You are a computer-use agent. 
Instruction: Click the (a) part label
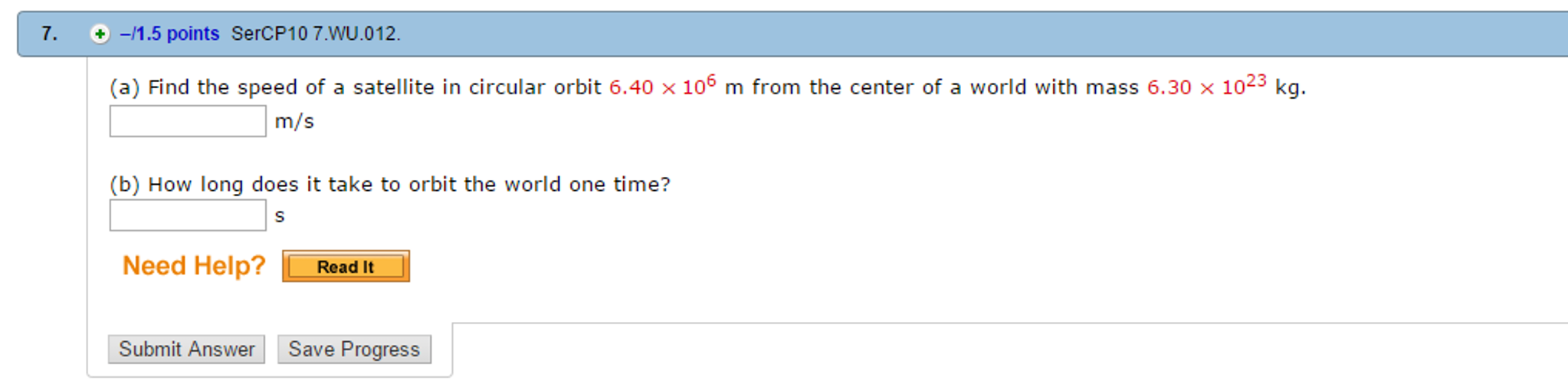[124, 87]
